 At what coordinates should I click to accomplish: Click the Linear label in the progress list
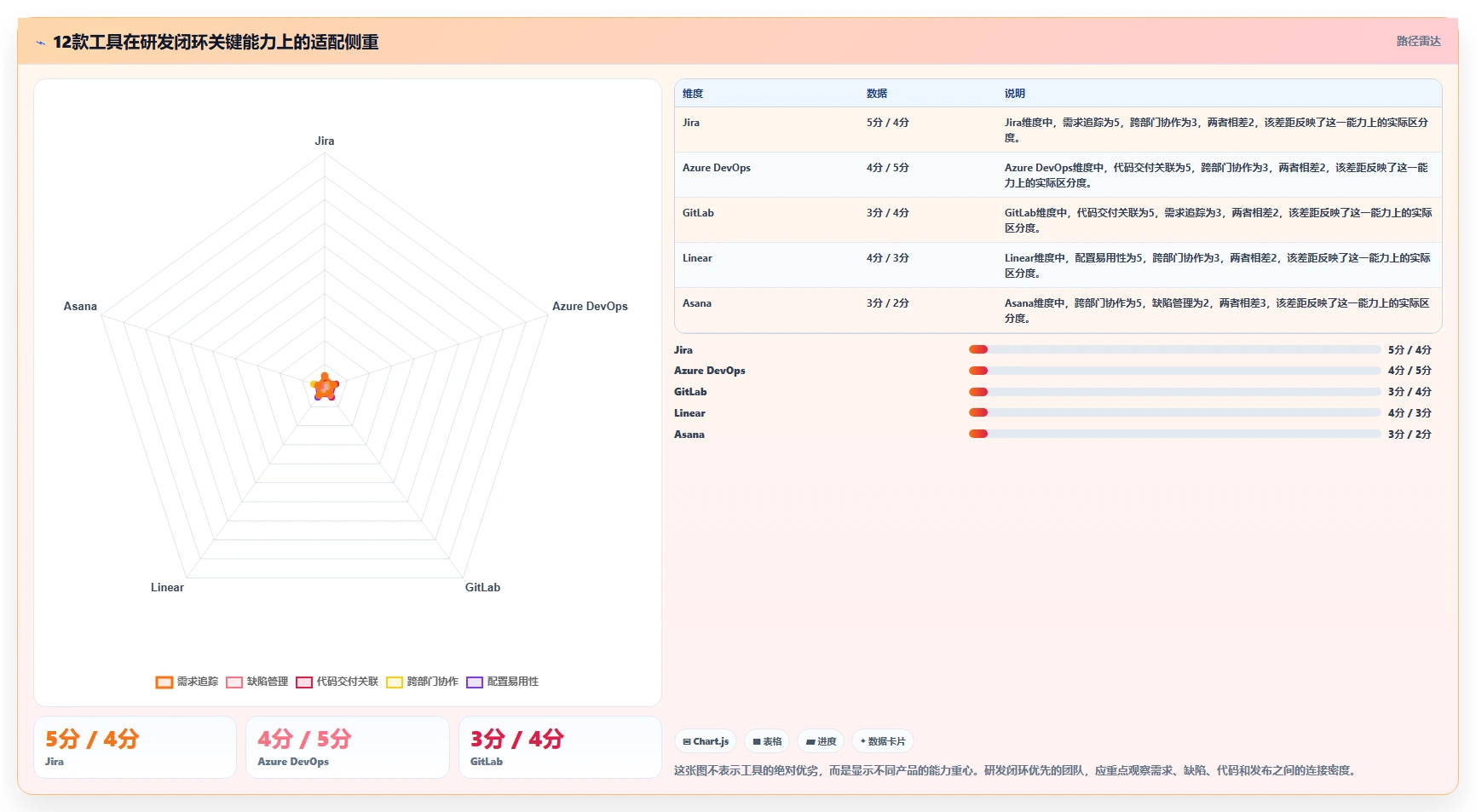[x=689, y=413]
